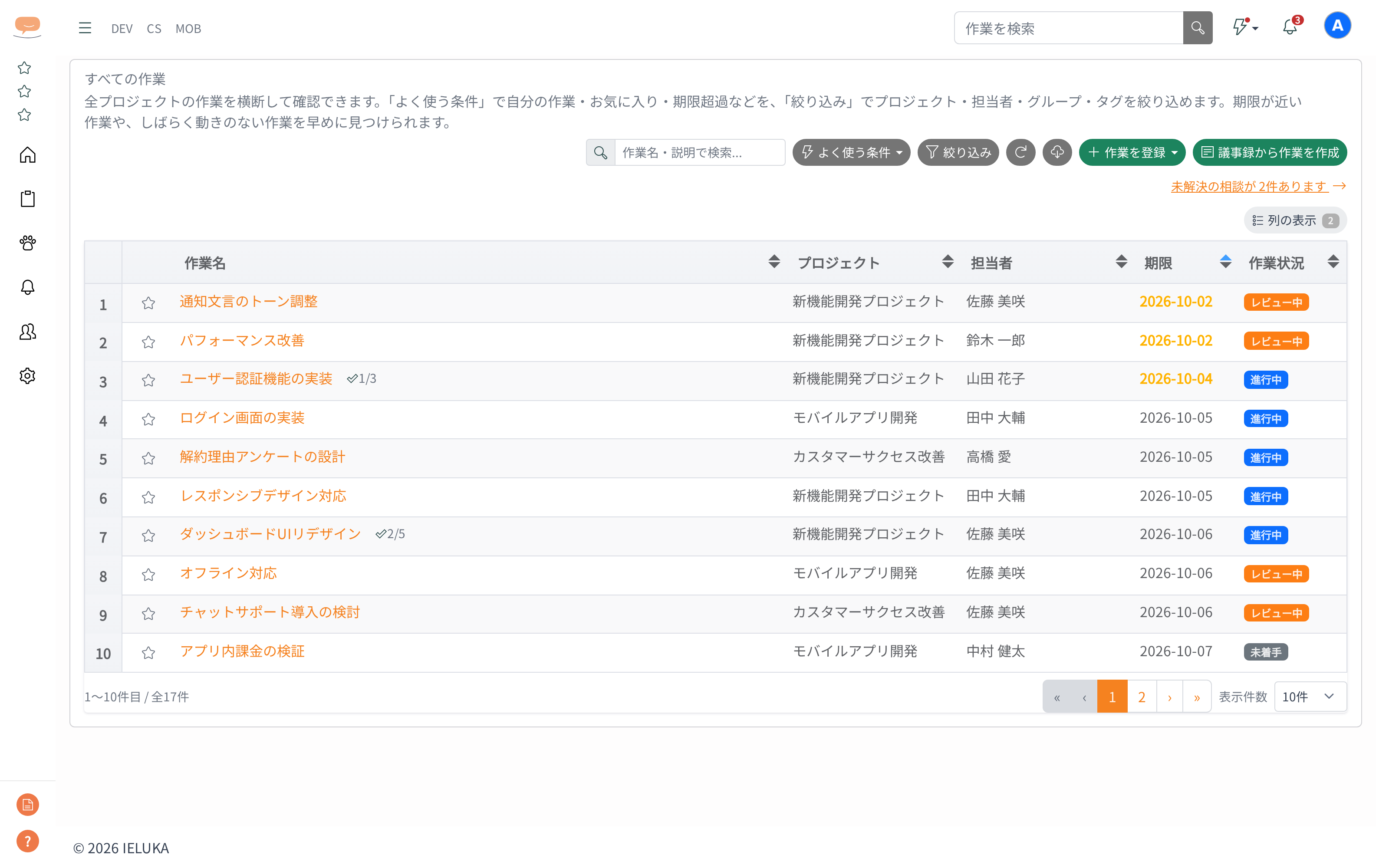Expand the よく使う条件 dropdown
This screenshot has width=1389, height=868.
pyautogui.click(x=851, y=152)
